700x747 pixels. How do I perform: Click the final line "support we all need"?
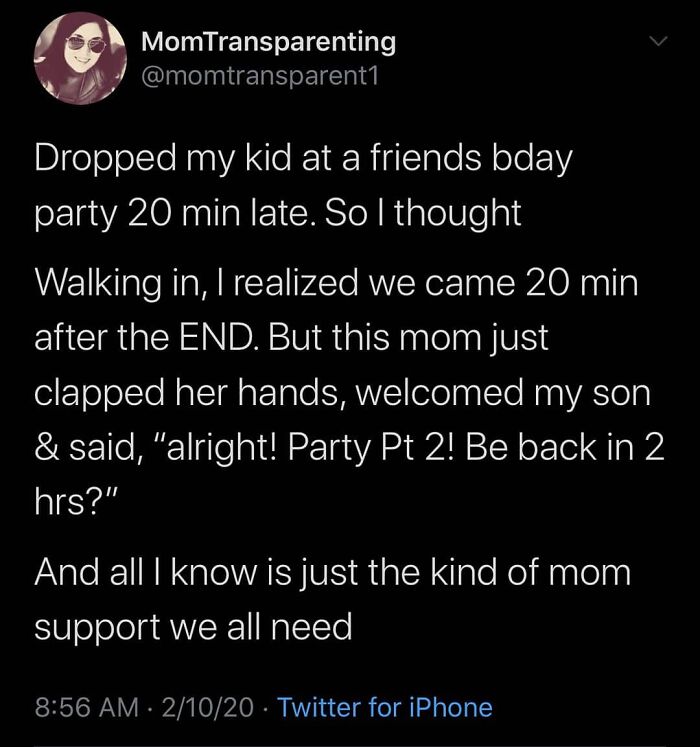pos(193,627)
